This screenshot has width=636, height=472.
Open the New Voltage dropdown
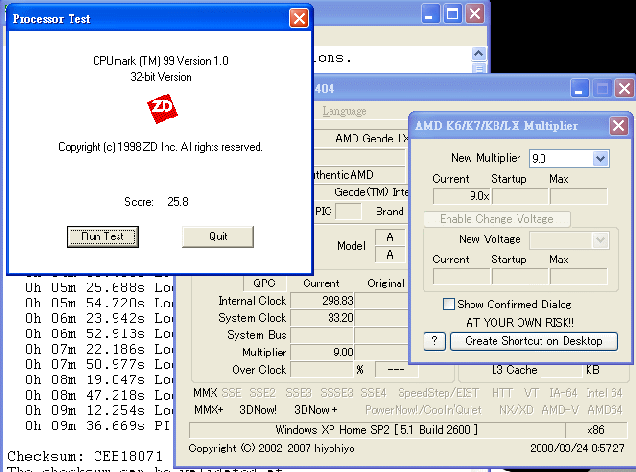tap(600, 240)
